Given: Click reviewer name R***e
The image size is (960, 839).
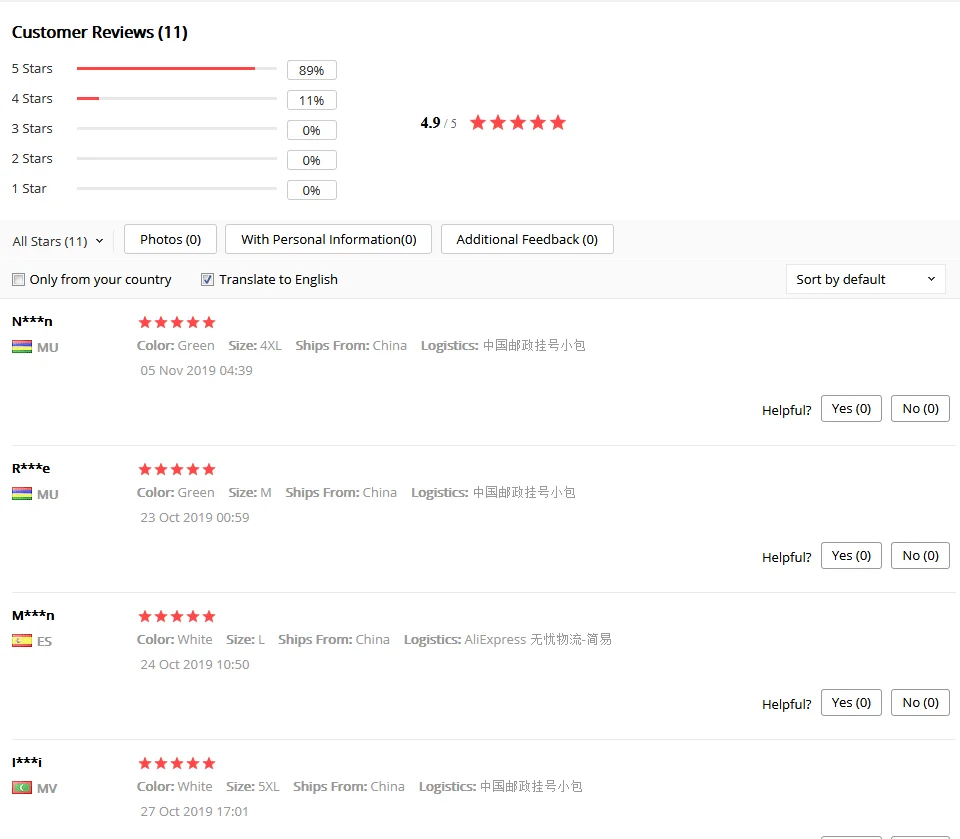Looking at the screenshot, I should (31, 468).
